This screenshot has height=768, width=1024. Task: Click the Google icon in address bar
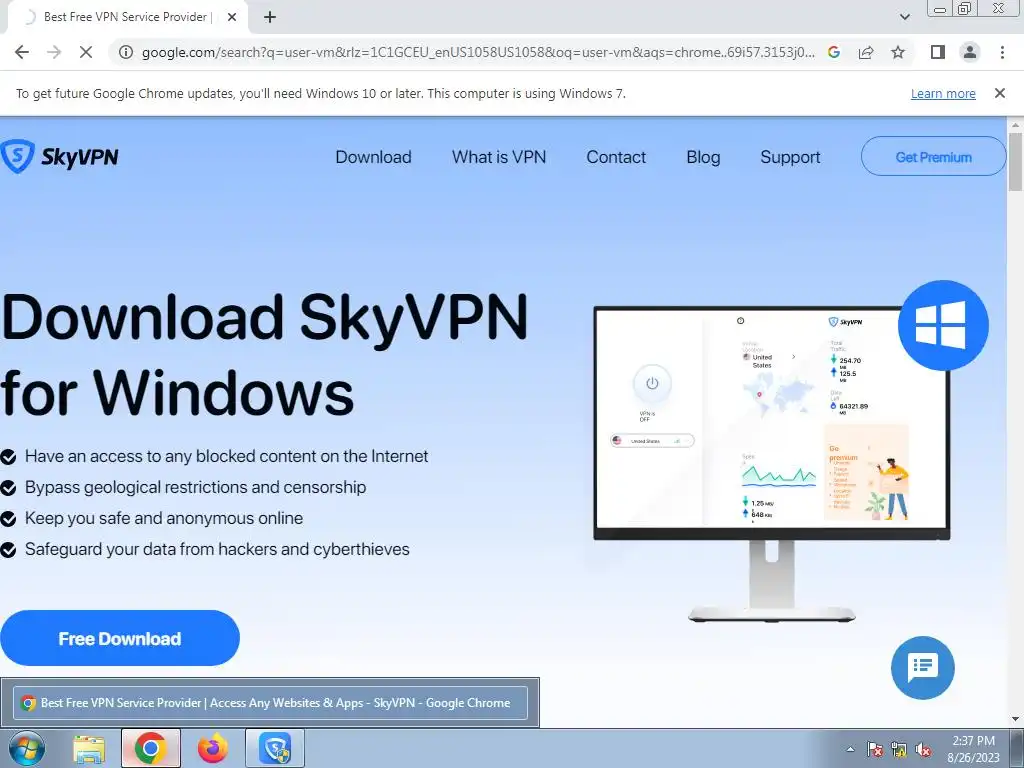coord(833,52)
